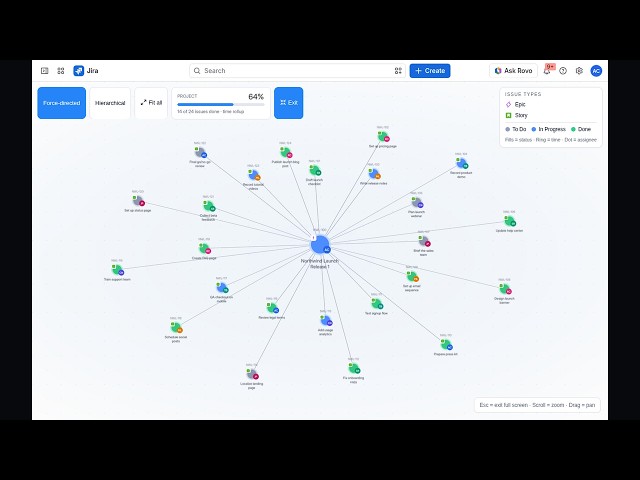
Task: Open the search filter icon in search box
Action: point(398,71)
